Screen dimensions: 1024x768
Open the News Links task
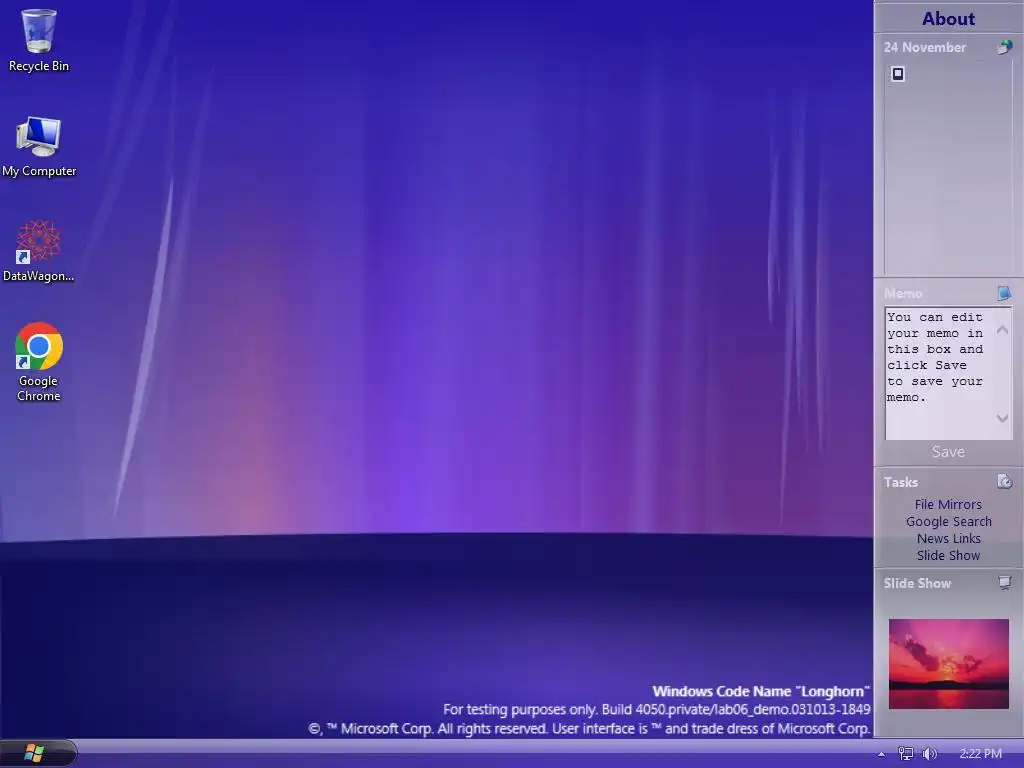(948, 538)
